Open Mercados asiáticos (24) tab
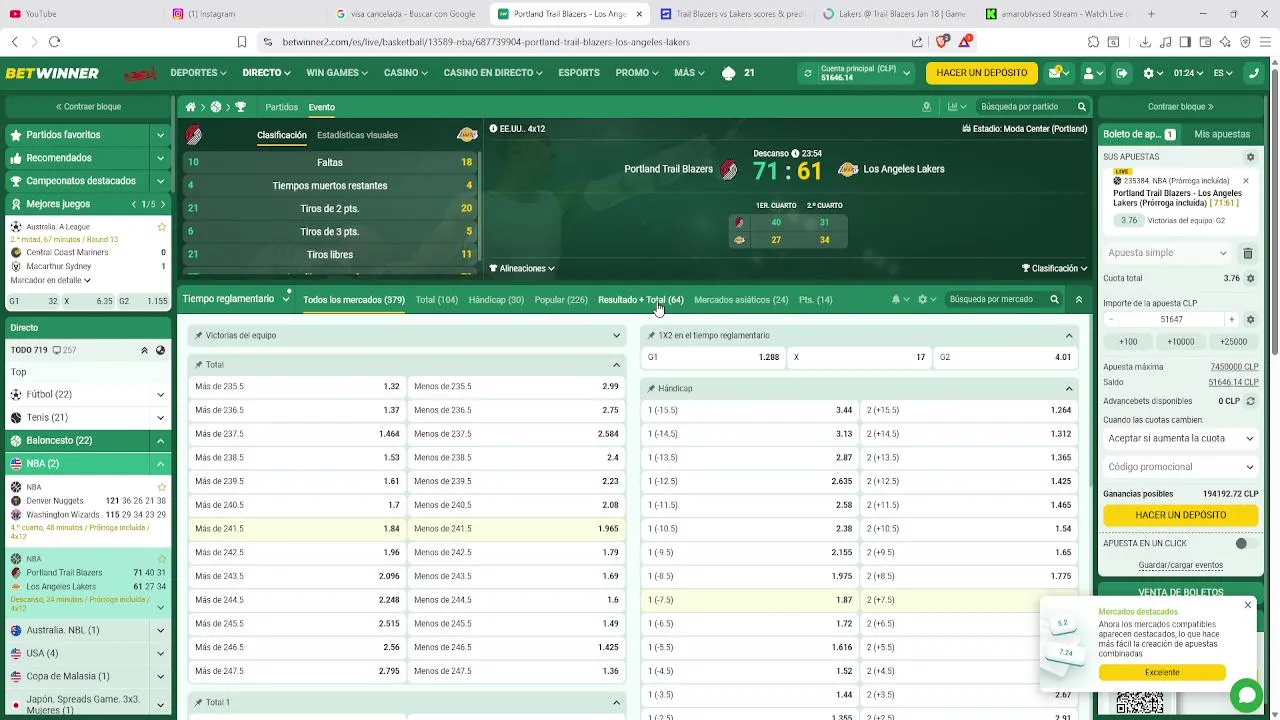The width and height of the screenshot is (1280, 720). (741, 299)
